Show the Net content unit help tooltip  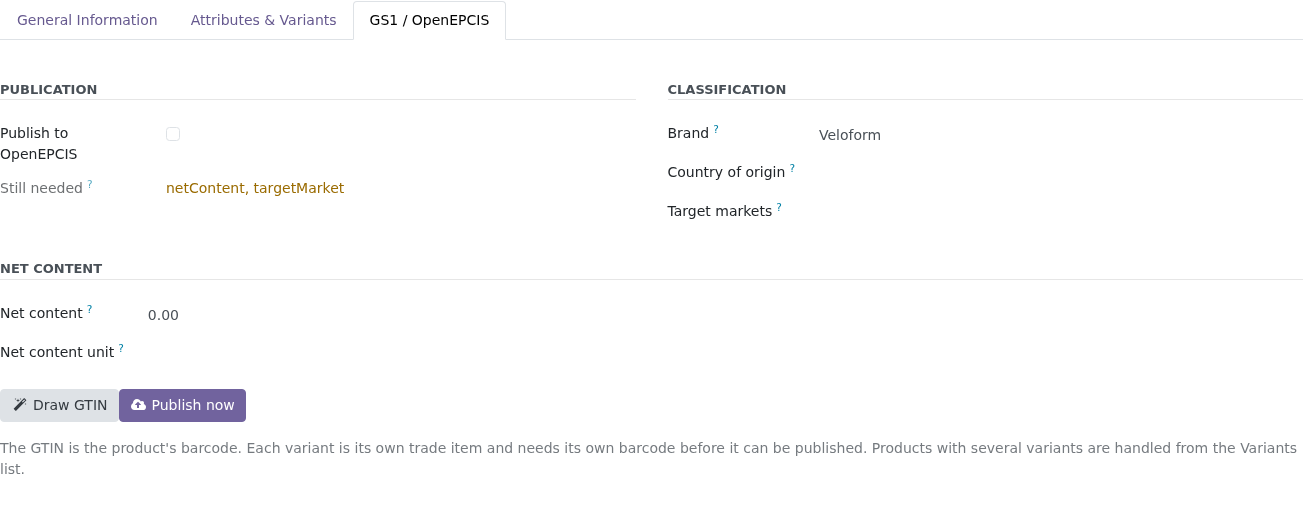tap(121, 348)
